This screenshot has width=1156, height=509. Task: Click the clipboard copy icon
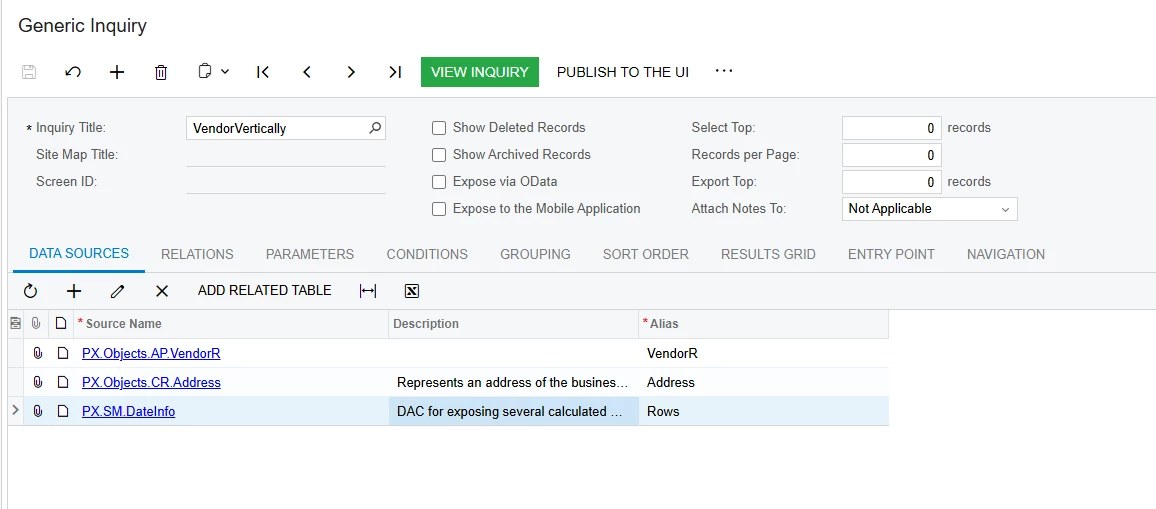(205, 72)
